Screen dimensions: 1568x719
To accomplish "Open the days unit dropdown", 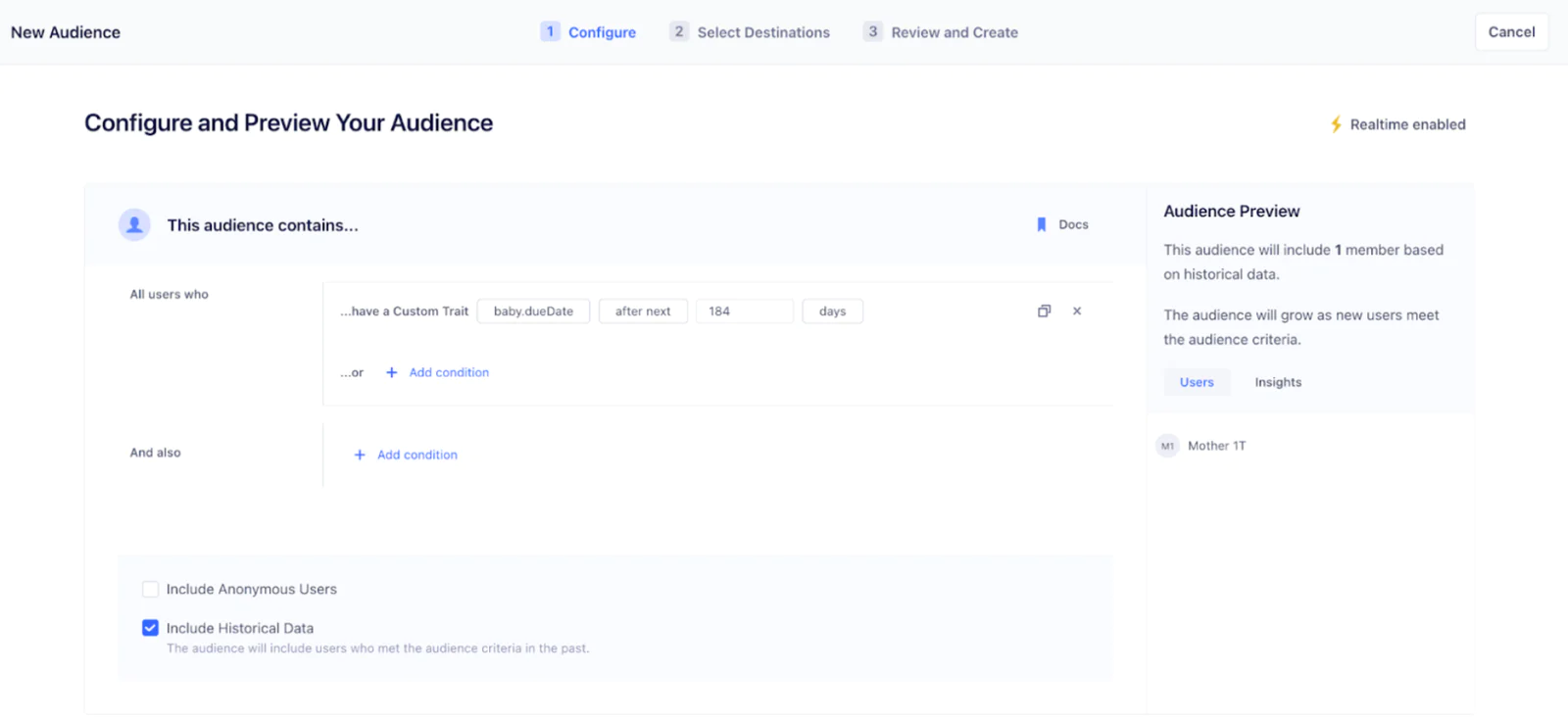I will (832, 312).
